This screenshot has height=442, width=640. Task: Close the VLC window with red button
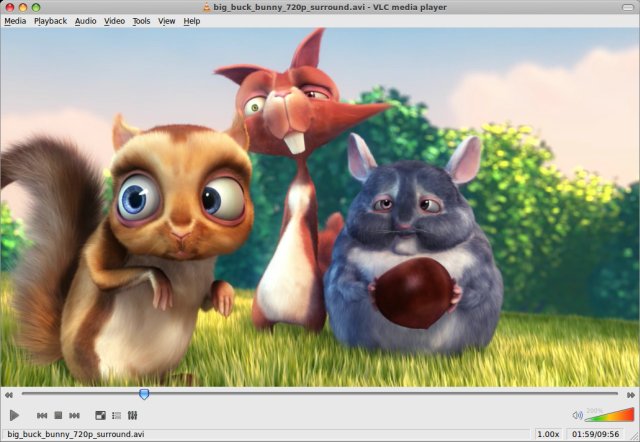10,7
